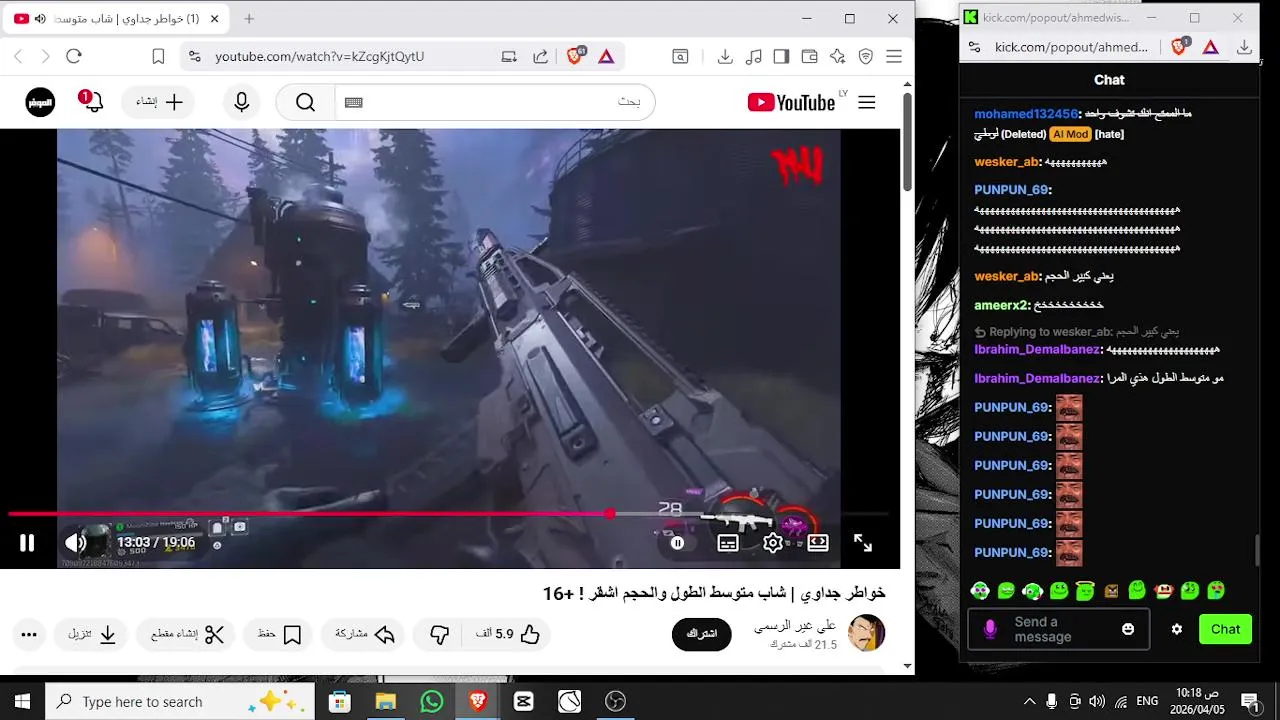Open emoji picker in Kick chat input

tap(1128, 629)
